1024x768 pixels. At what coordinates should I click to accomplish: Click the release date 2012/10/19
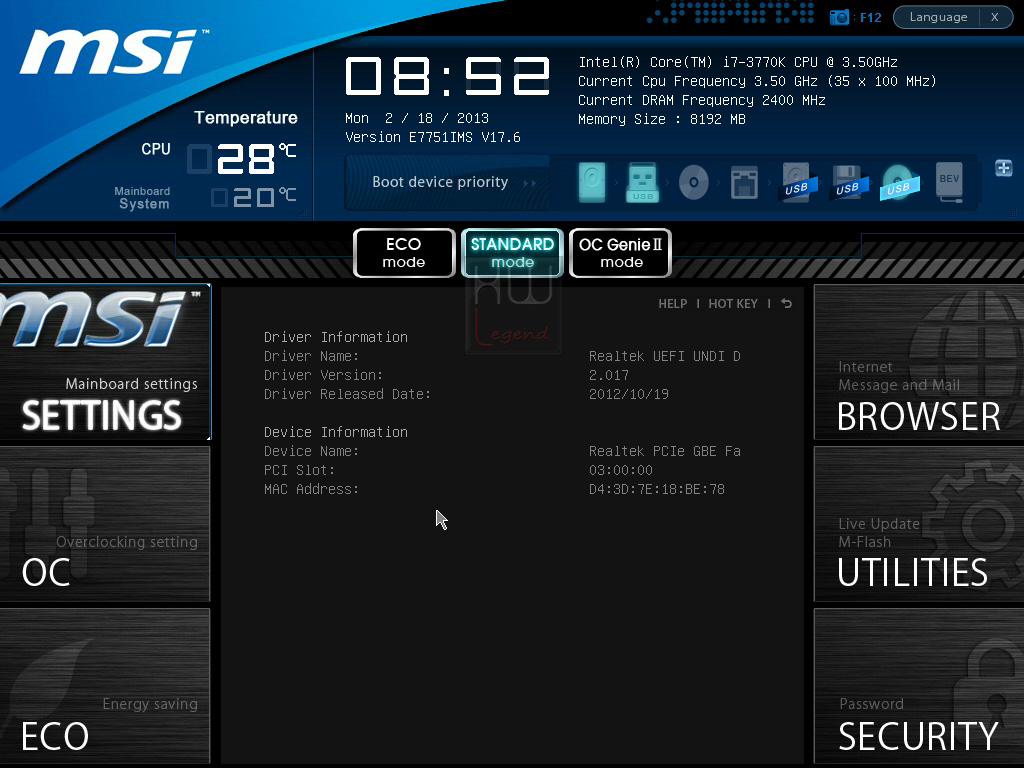[629, 394]
